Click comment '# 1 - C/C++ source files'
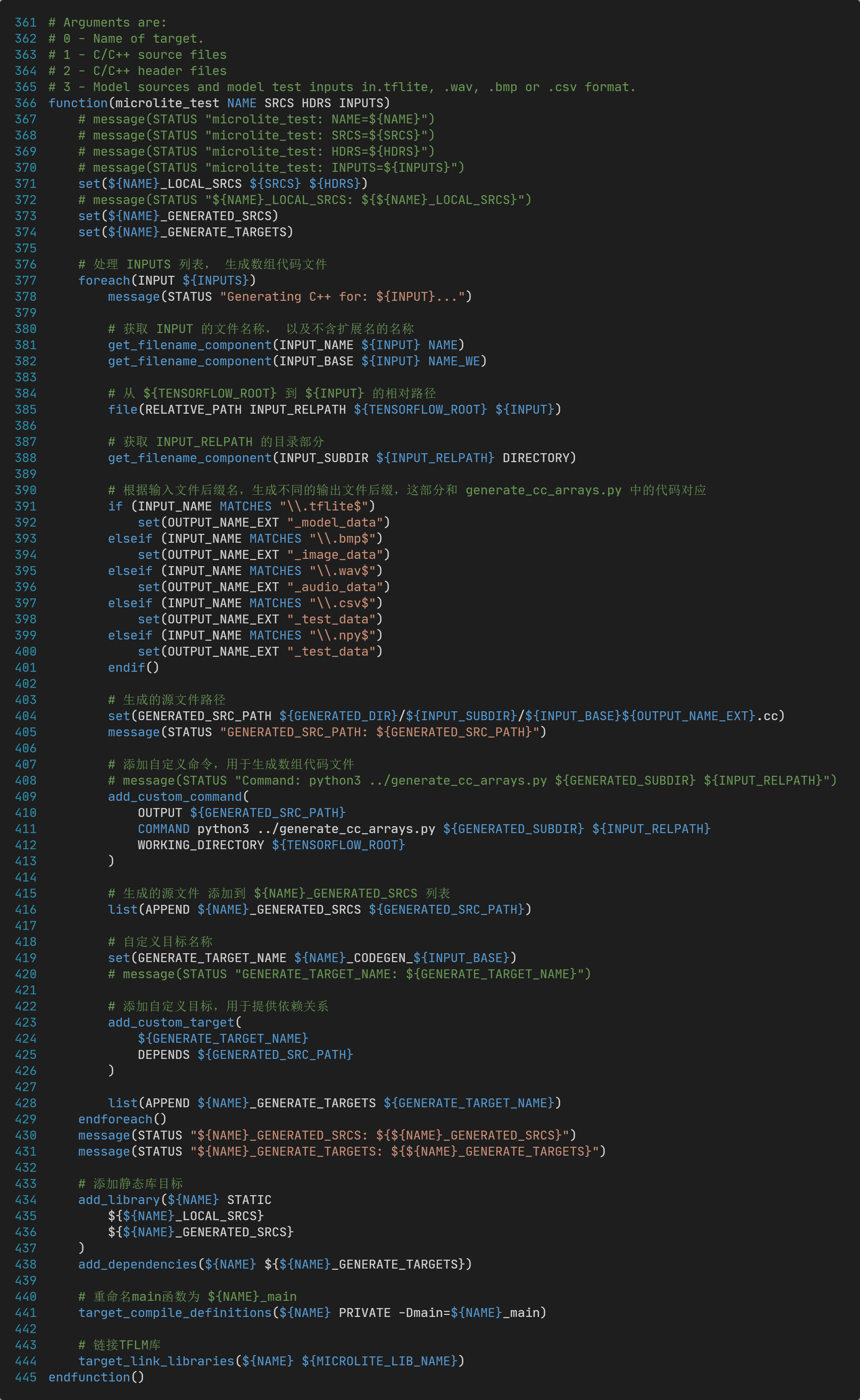Viewport: 860px width, 1400px height. click(x=138, y=54)
